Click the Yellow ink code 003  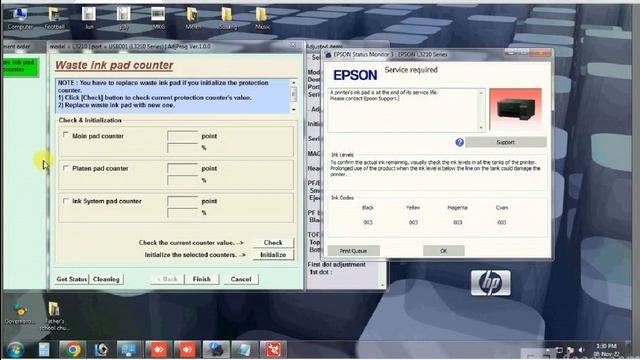point(413,222)
